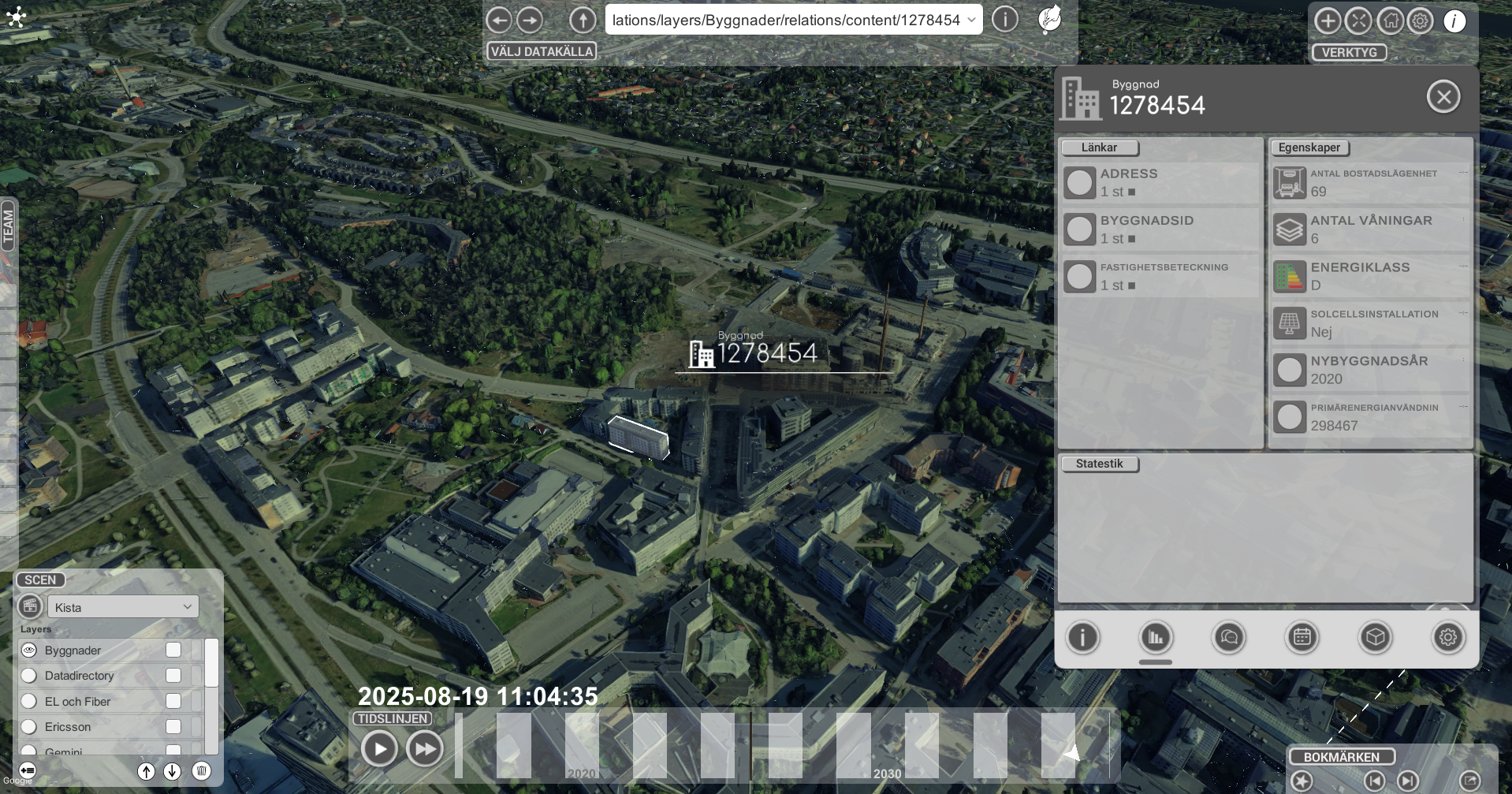Navigate back with the left arrow icon

click(498, 20)
